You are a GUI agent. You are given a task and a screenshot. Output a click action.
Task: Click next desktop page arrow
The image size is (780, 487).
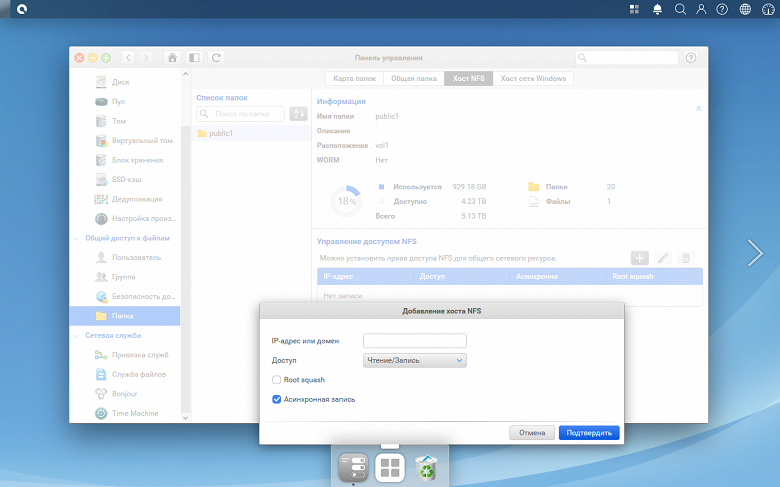click(x=755, y=253)
